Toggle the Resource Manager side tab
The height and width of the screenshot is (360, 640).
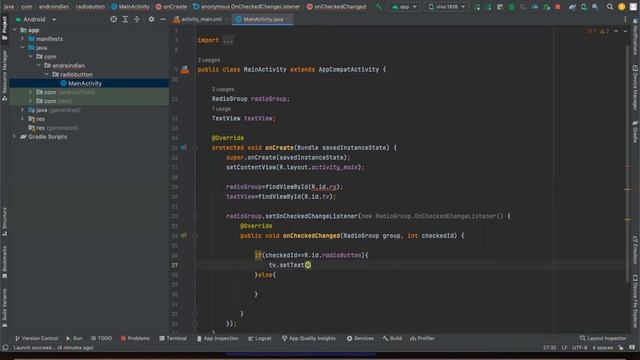pyautogui.click(x=4, y=75)
